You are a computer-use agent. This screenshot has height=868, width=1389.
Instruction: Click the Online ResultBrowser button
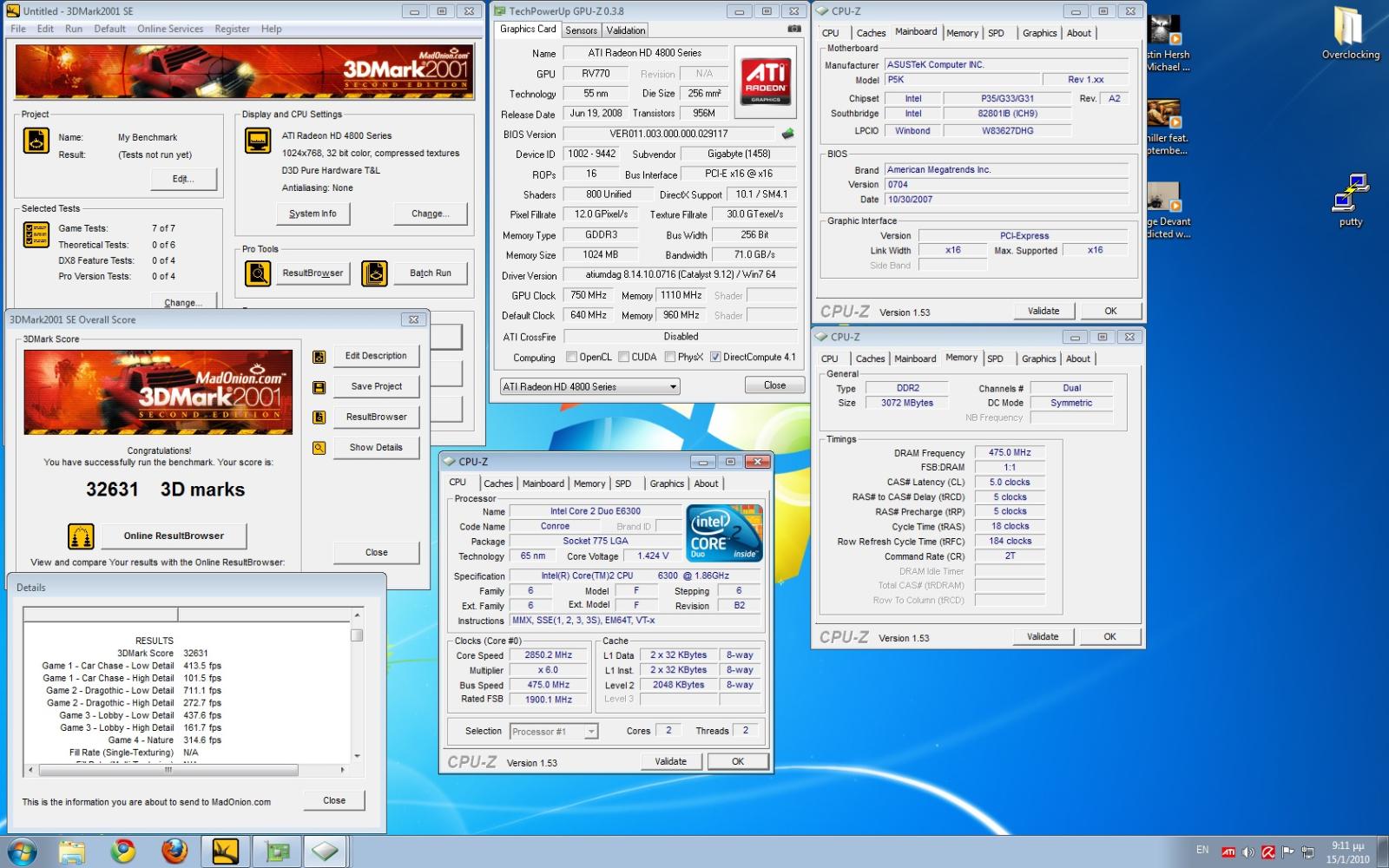pos(174,536)
